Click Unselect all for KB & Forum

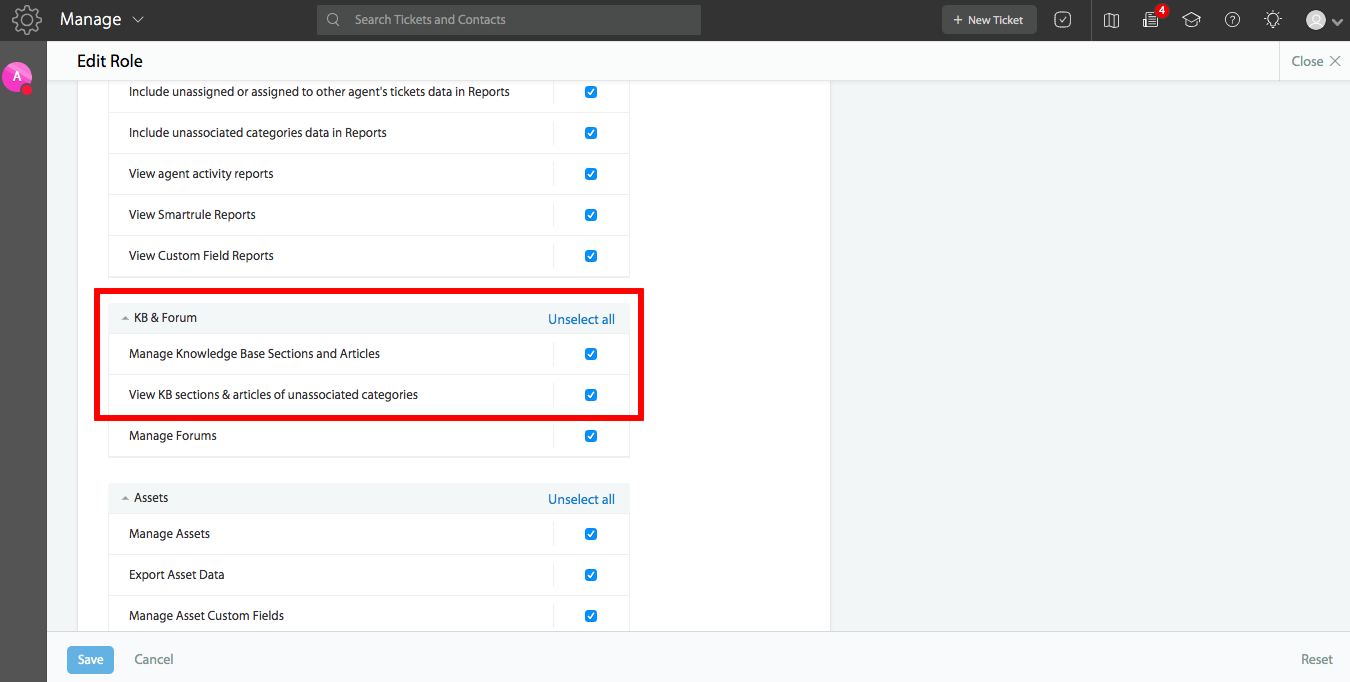[x=581, y=318]
